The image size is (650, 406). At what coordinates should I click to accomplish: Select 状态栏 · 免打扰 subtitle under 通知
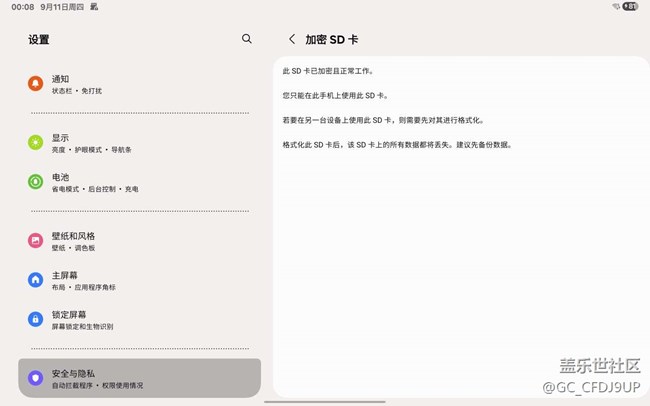(x=77, y=91)
